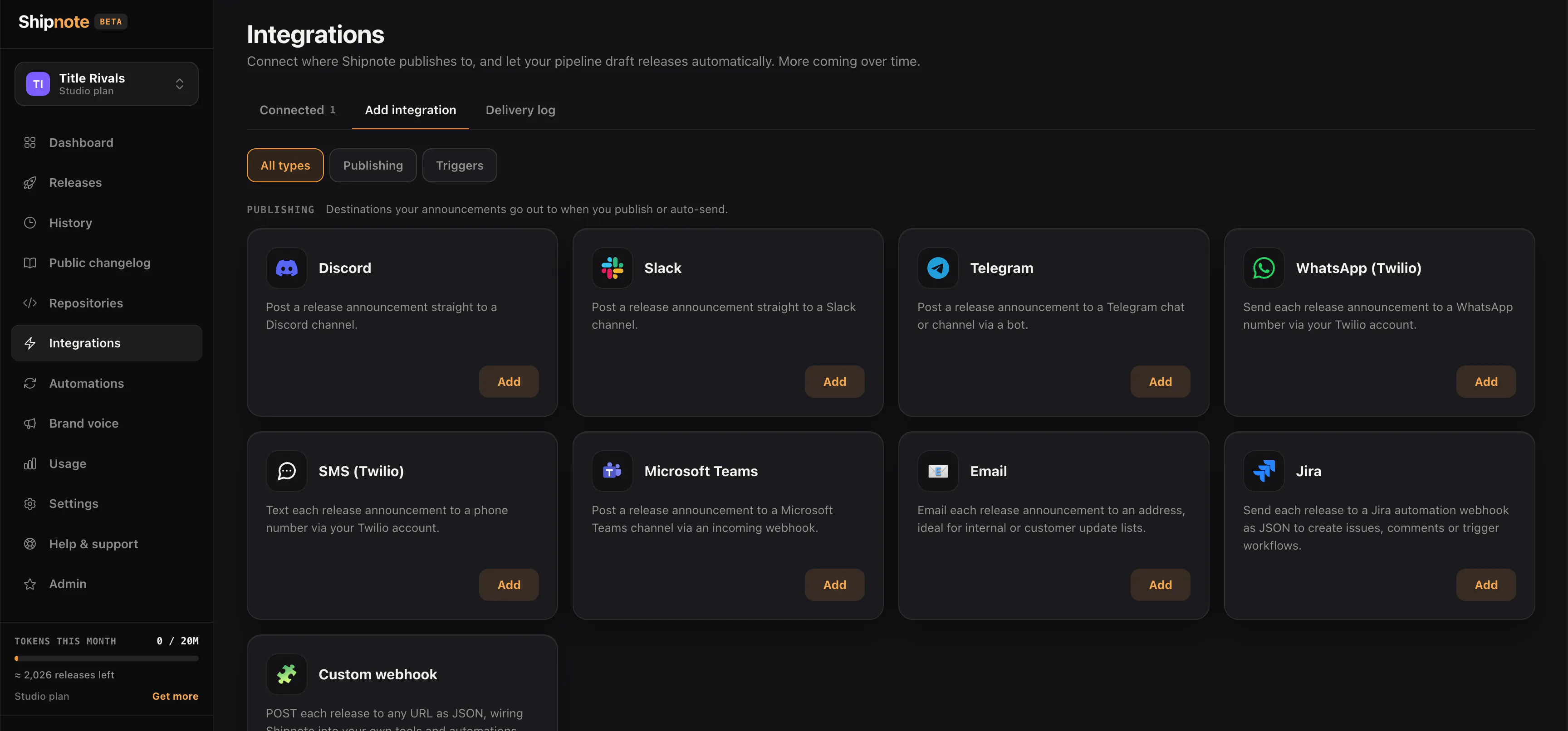Add the Microsoft Teams integration
The height and width of the screenshot is (731, 1568).
(x=834, y=585)
